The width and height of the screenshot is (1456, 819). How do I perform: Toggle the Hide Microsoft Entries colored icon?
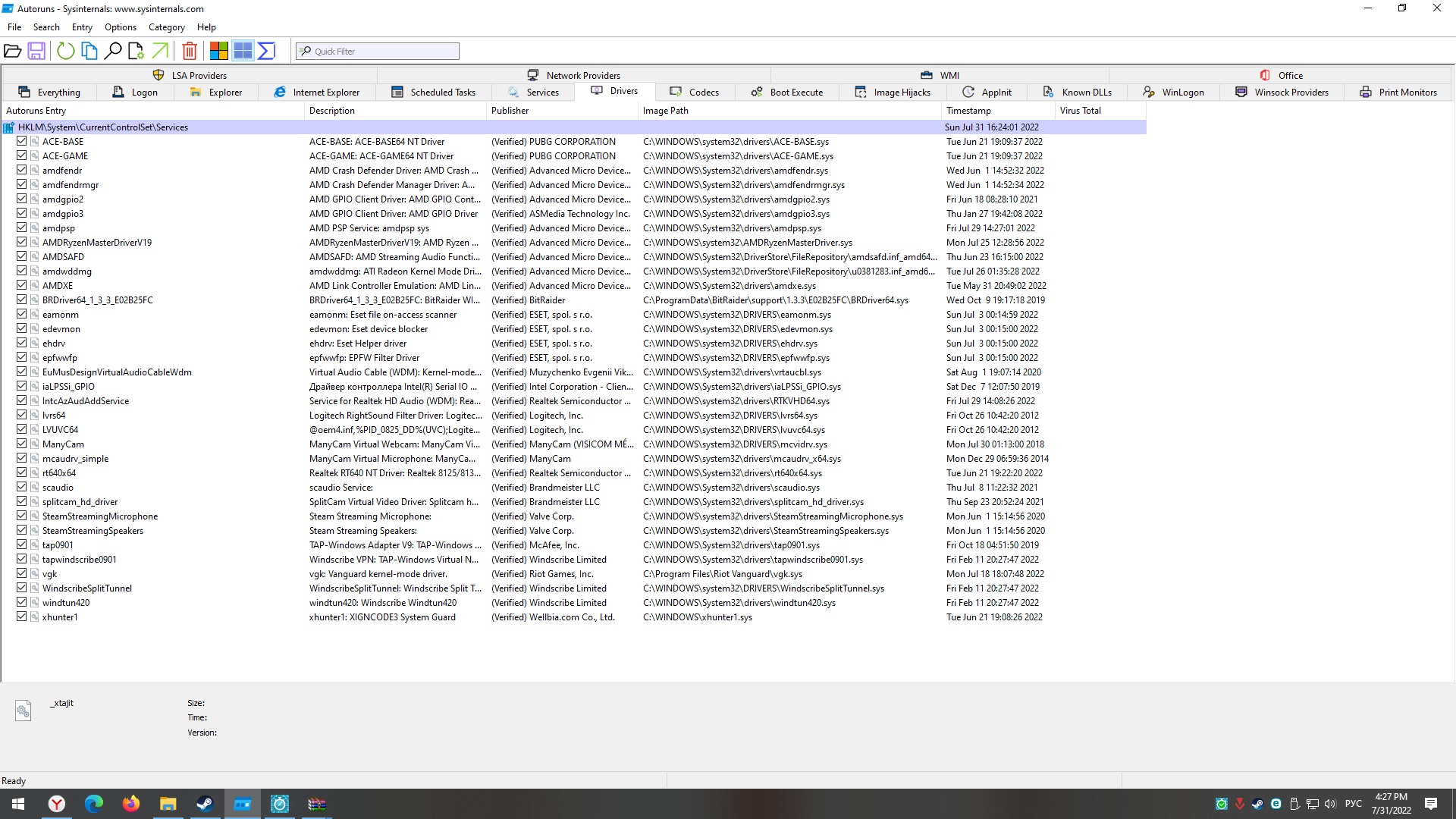pos(219,51)
